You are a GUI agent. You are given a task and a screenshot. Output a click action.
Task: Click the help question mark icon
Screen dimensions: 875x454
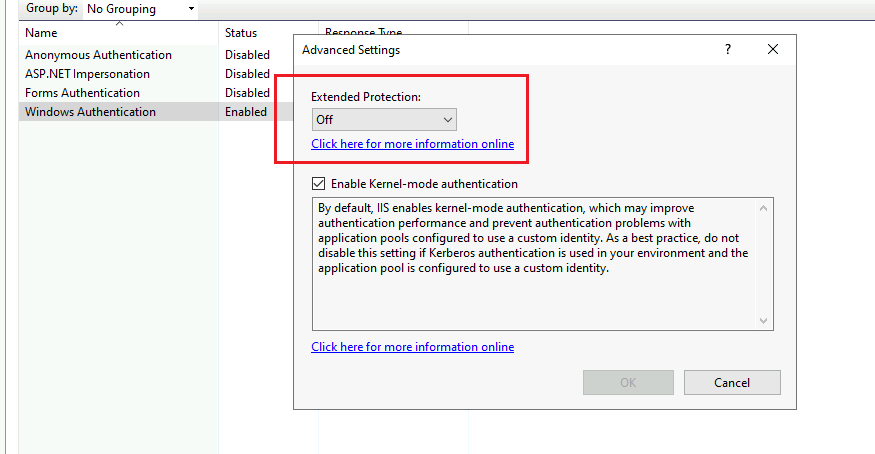(728, 49)
